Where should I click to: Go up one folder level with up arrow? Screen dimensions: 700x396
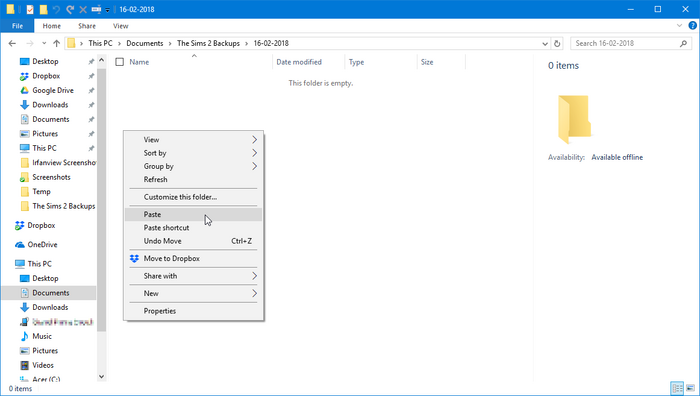[x=56, y=43]
